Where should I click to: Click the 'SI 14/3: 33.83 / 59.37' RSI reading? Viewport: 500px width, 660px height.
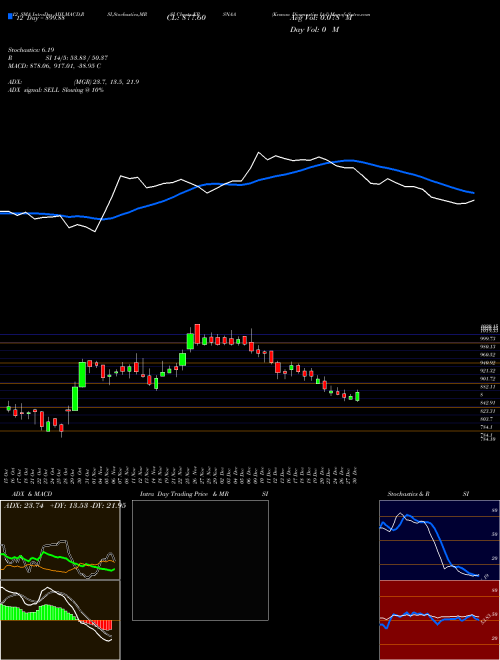pyautogui.click(x=77, y=58)
